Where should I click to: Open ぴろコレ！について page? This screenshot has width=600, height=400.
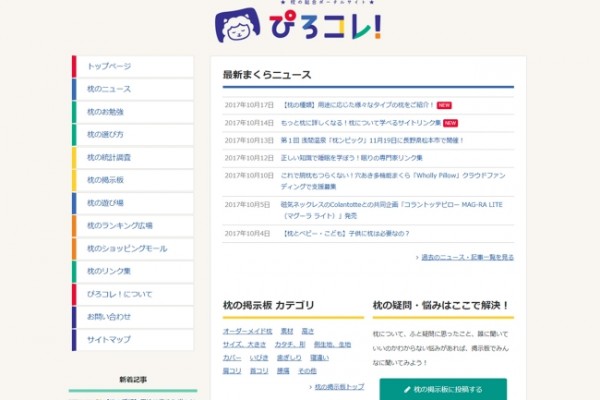coord(133,294)
